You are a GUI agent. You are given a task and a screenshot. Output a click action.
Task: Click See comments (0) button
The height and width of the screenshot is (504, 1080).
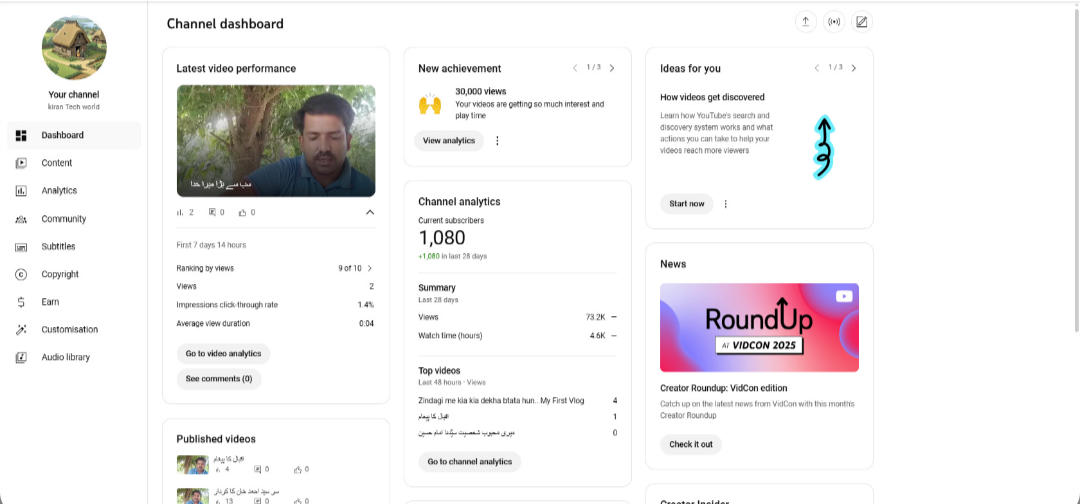pyautogui.click(x=219, y=379)
